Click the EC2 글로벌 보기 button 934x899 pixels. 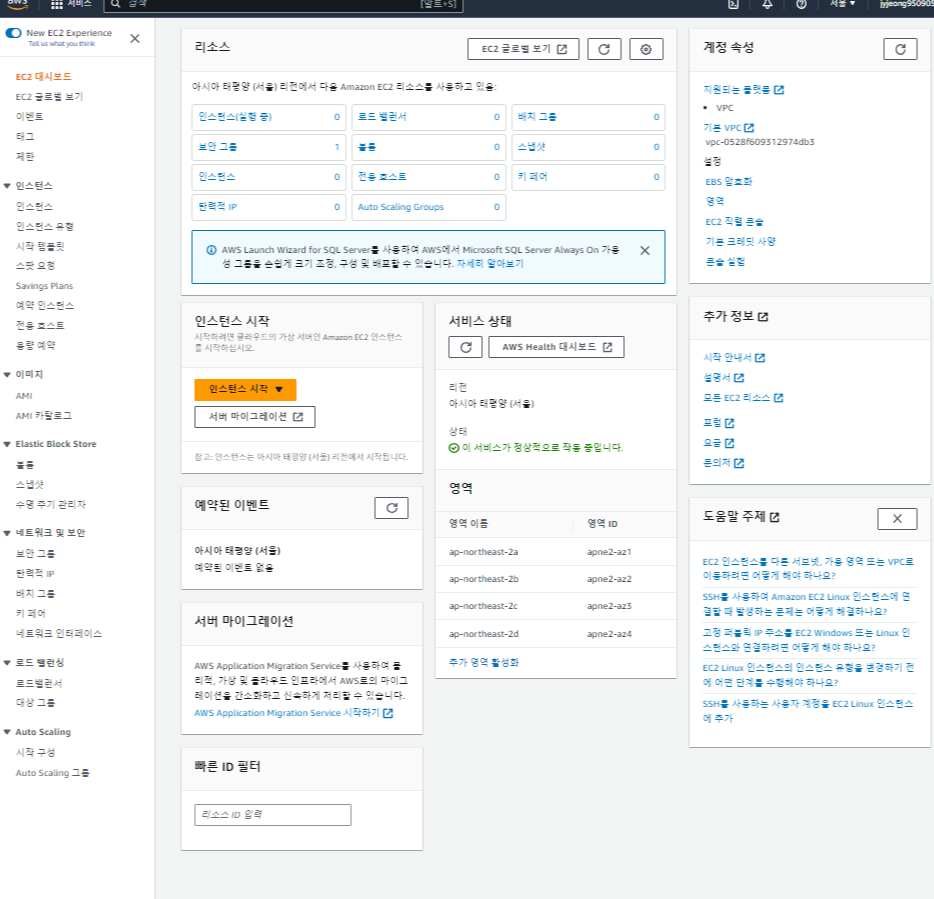pos(523,49)
